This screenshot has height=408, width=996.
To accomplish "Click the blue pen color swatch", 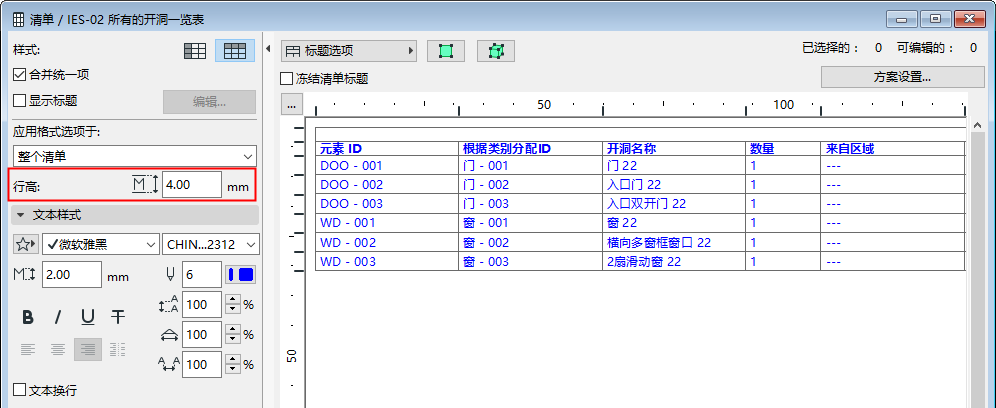I will (241, 275).
